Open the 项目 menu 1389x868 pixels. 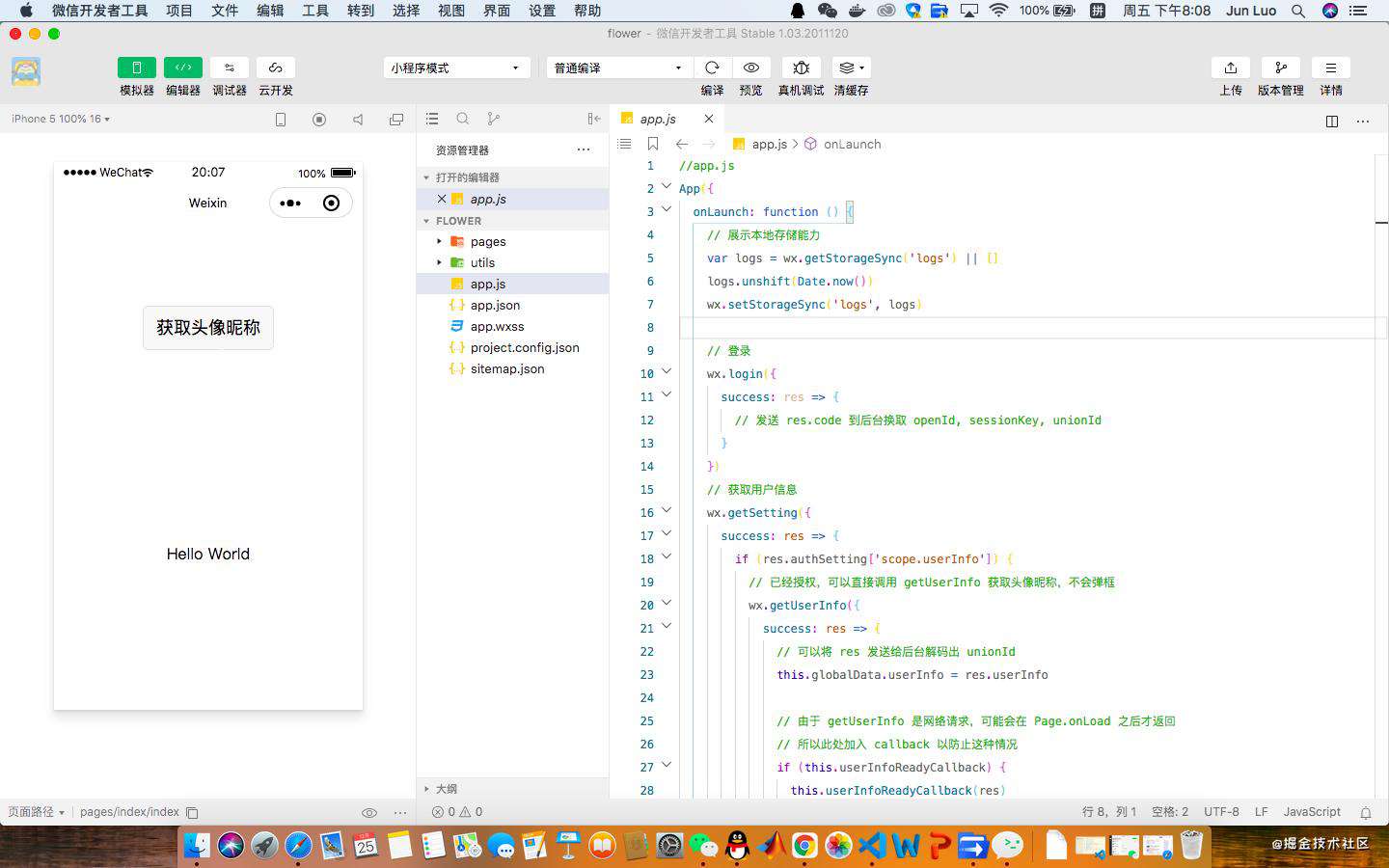tap(178, 11)
